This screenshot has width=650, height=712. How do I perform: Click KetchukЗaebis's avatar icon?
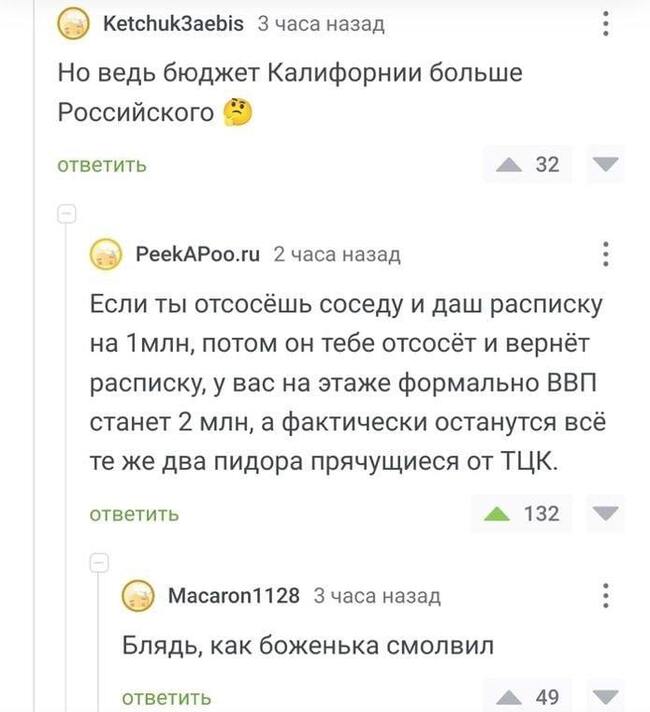coord(74,24)
